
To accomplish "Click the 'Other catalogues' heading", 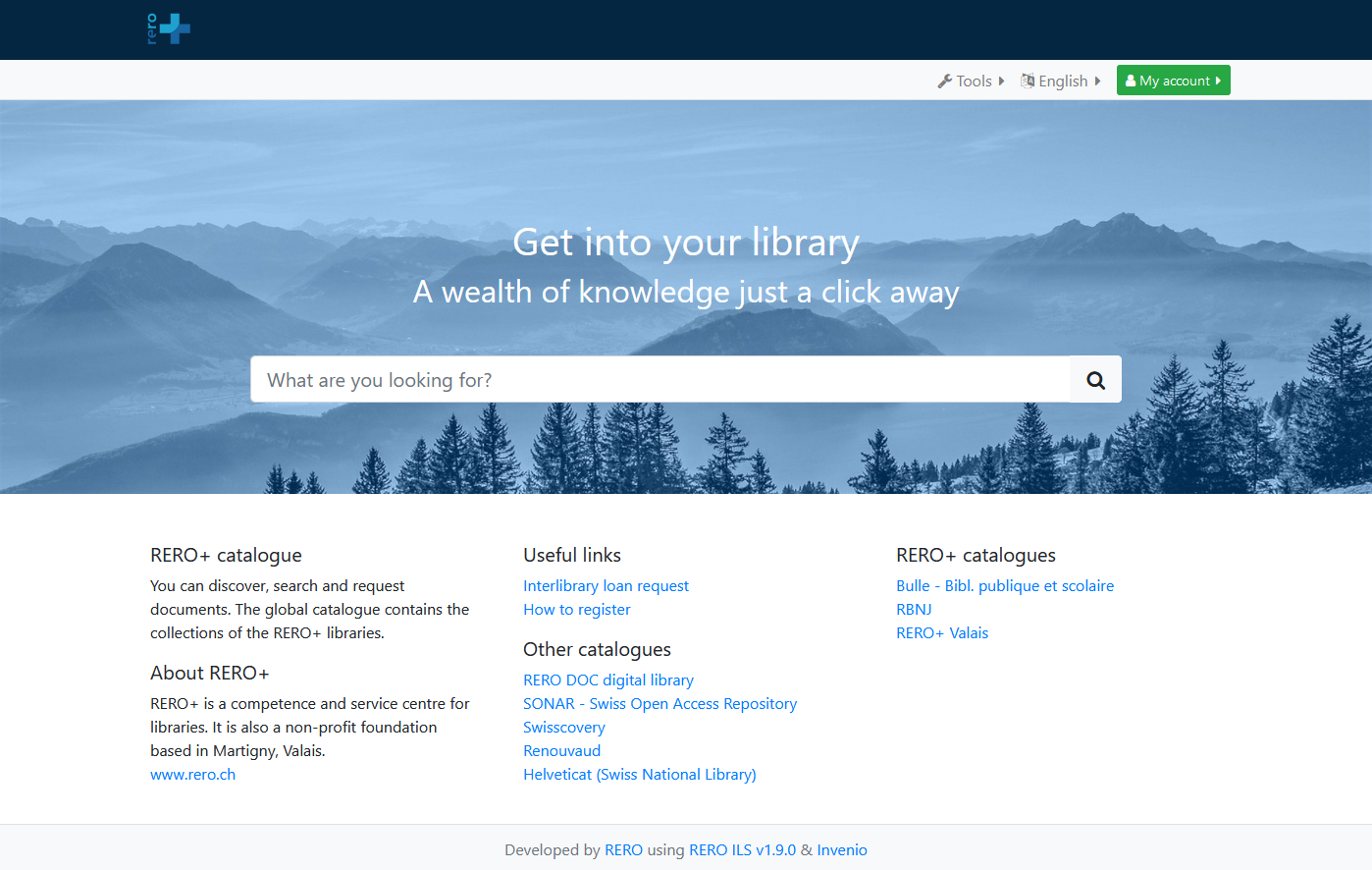I will coord(597,650).
